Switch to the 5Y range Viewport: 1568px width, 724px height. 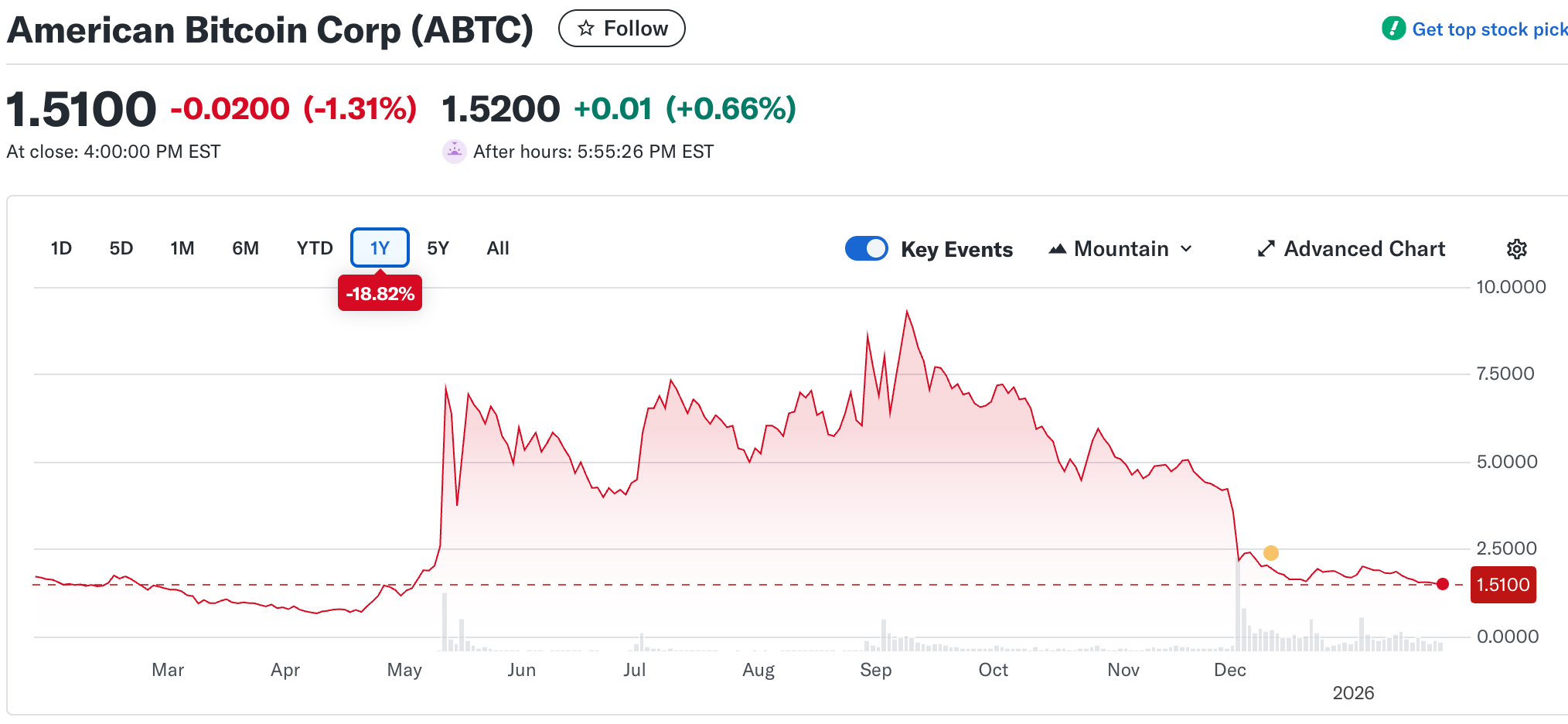(438, 248)
